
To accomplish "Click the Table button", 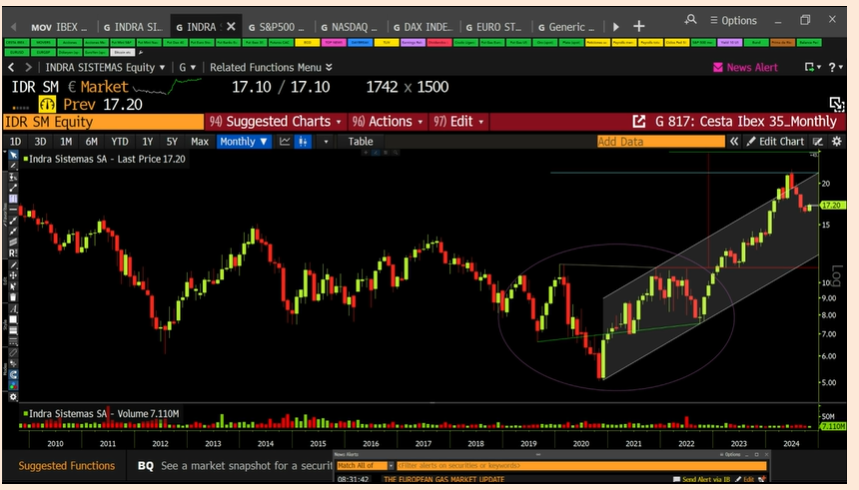I will click(x=360, y=141).
